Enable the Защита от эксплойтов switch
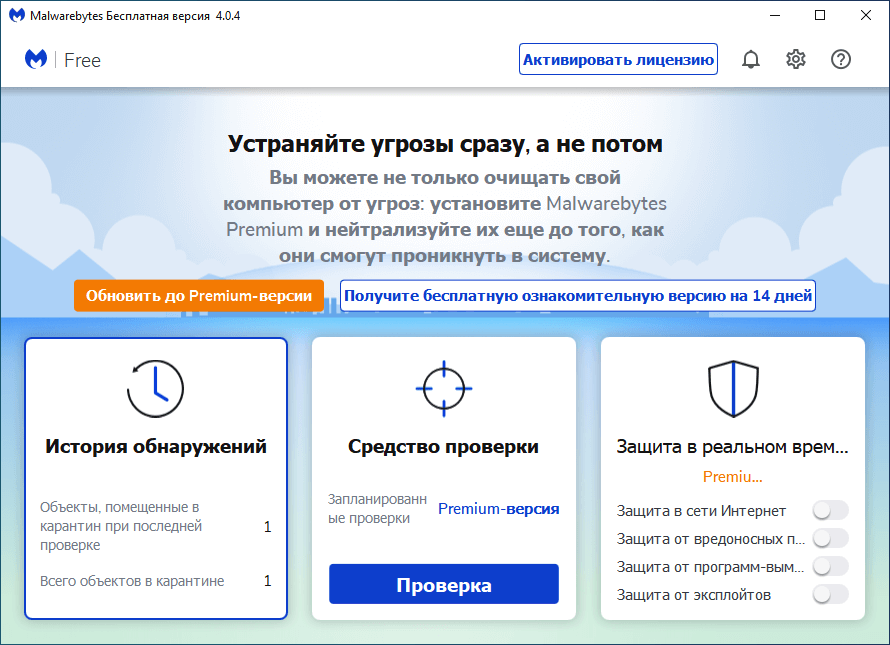 (829, 594)
